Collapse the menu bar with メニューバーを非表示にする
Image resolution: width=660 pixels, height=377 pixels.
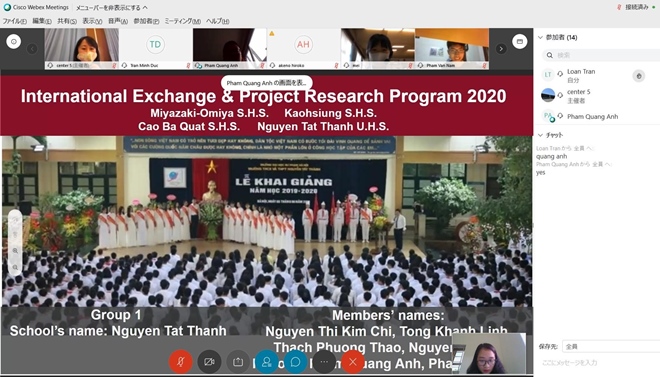pos(112,8)
